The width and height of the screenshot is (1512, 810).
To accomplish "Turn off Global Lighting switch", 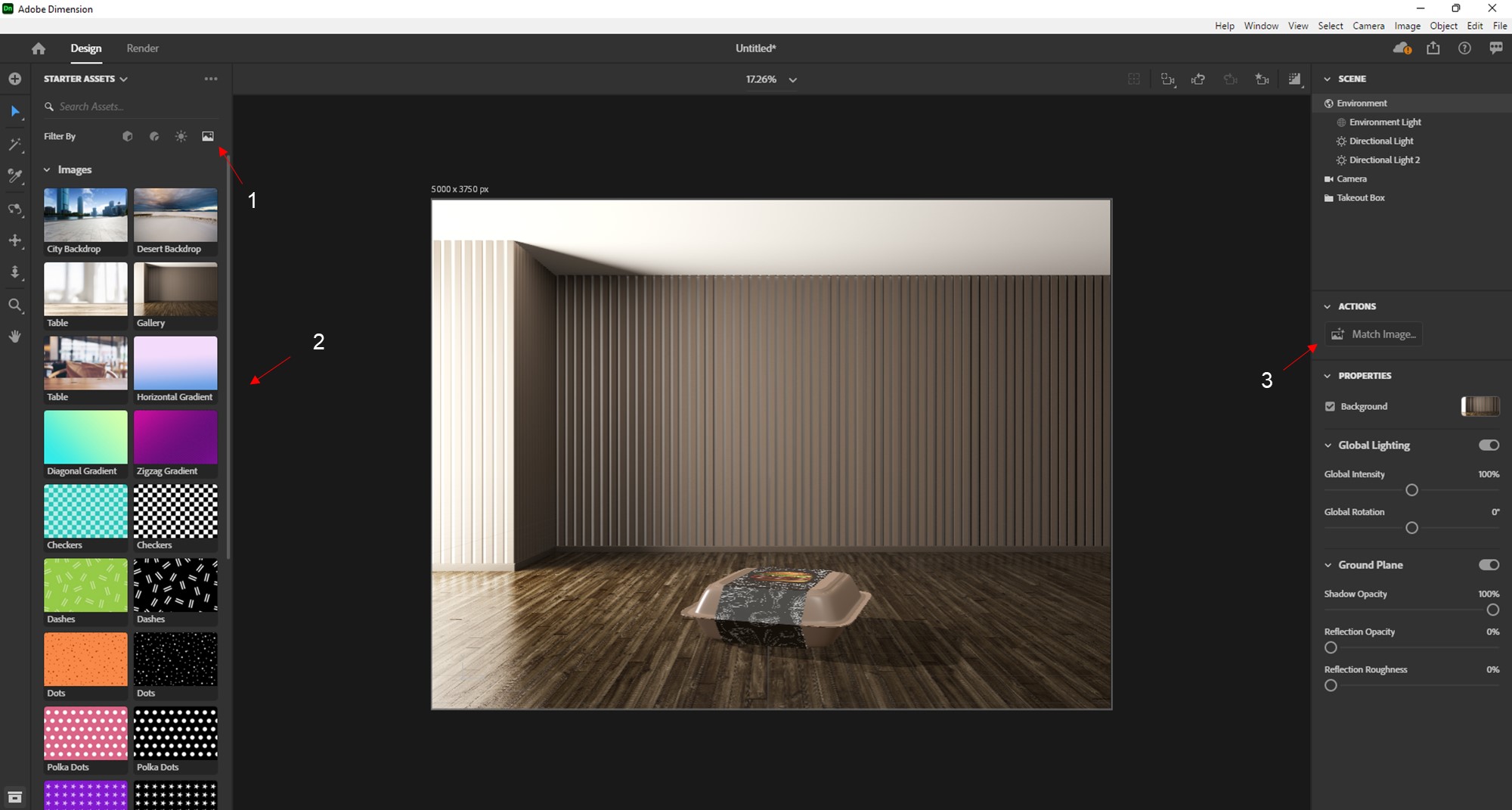I will (1489, 445).
